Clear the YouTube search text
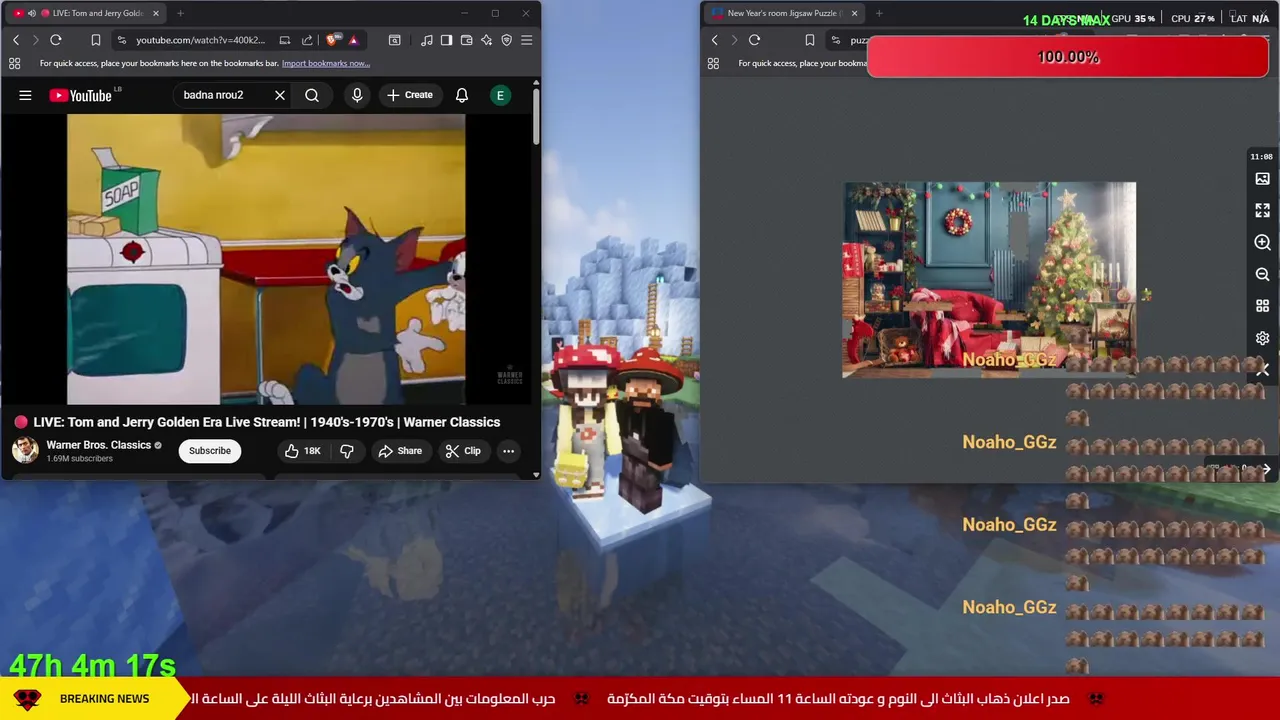Screen dimensions: 1280x720 click(x=280, y=95)
